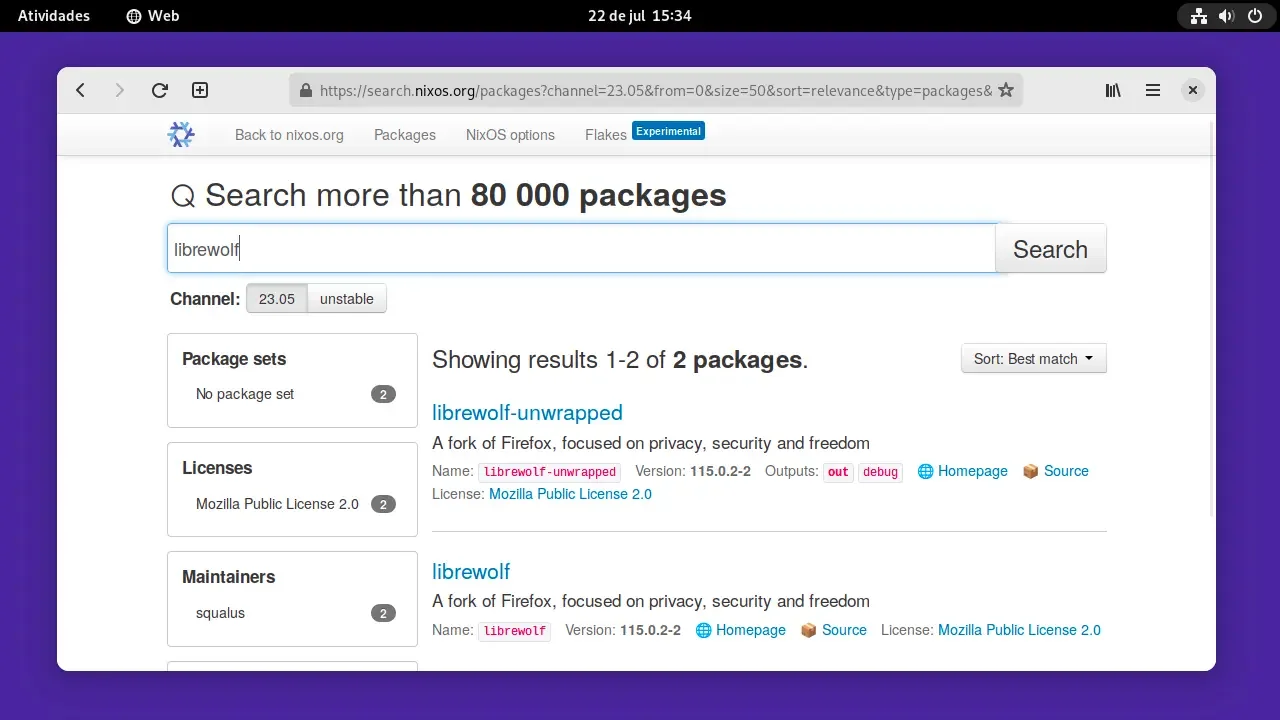Click package icon beside librewolf Source
The height and width of the screenshot is (720, 1280).
coord(809,630)
